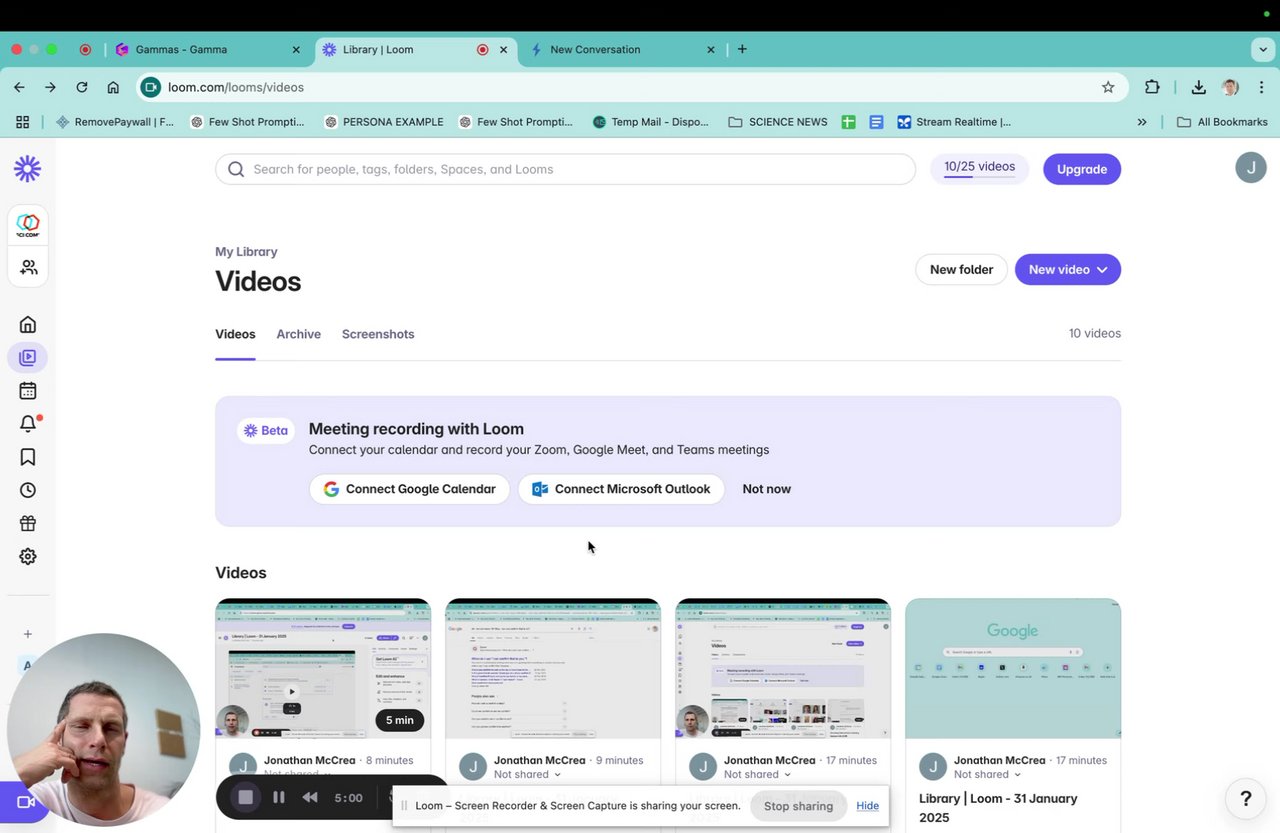The width and height of the screenshot is (1280, 833).
Task: Open the Stream Realtime bookmark
Action: tap(954, 122)
